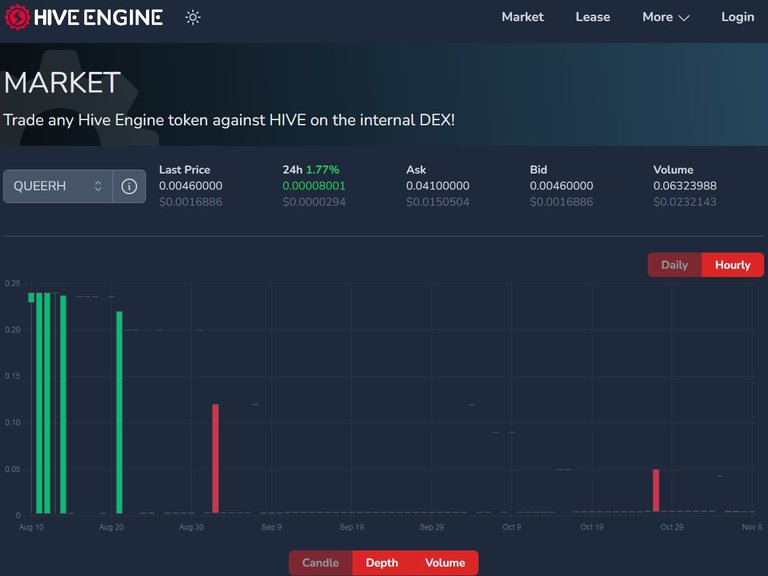The height and width of the screenshot is (576, 768).
Task: Click the green candle at Aug 20
Action: tap(120, 412)
